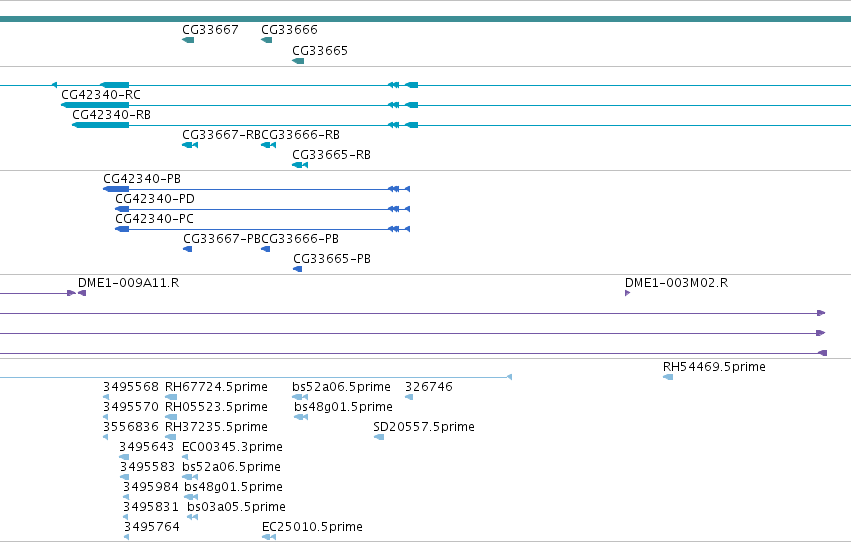Click the bs03a05.5prime EST label
The height and width of the screenshot is (542, 851).
236,508
